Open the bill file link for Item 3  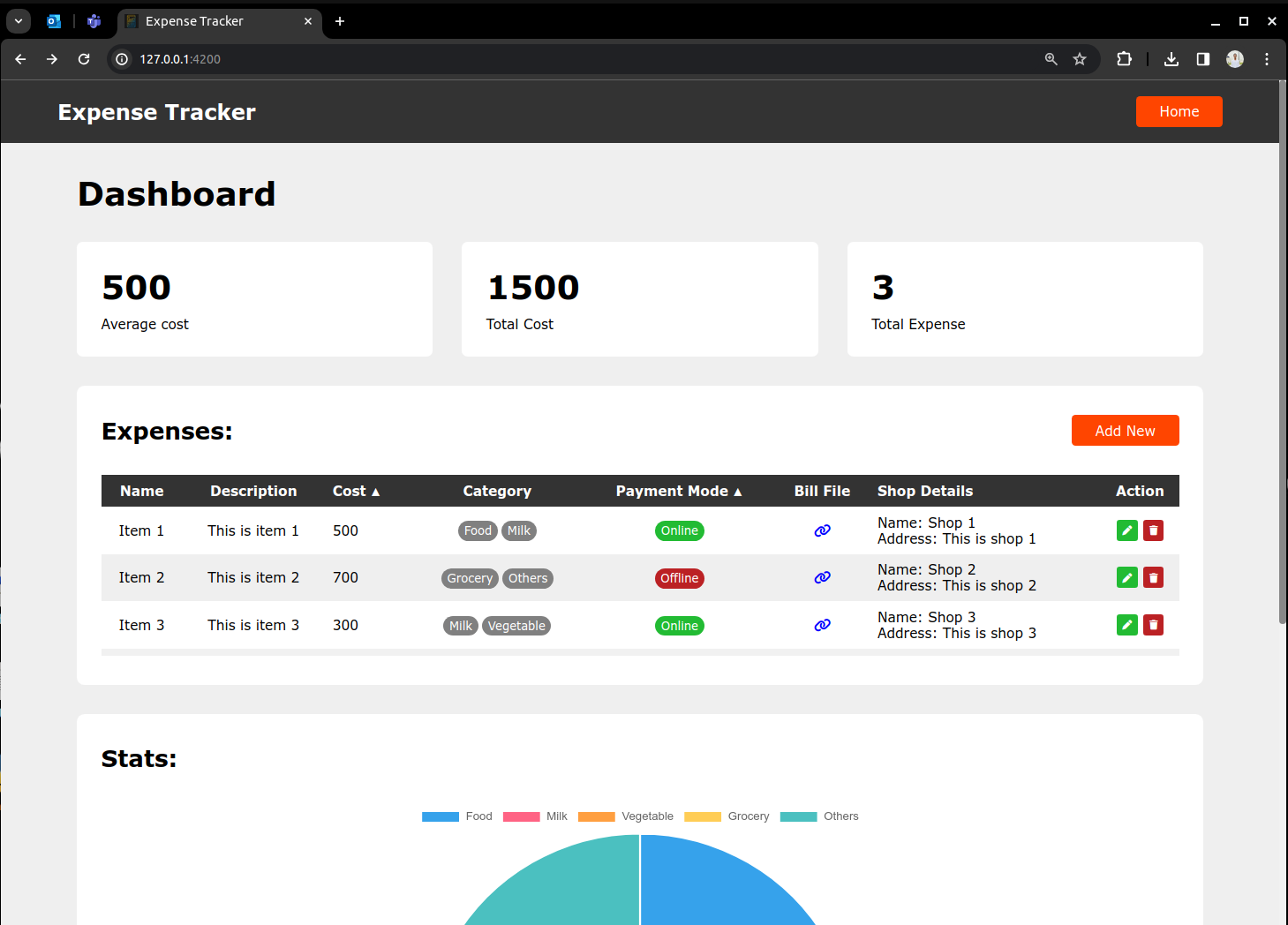(822, 625)
